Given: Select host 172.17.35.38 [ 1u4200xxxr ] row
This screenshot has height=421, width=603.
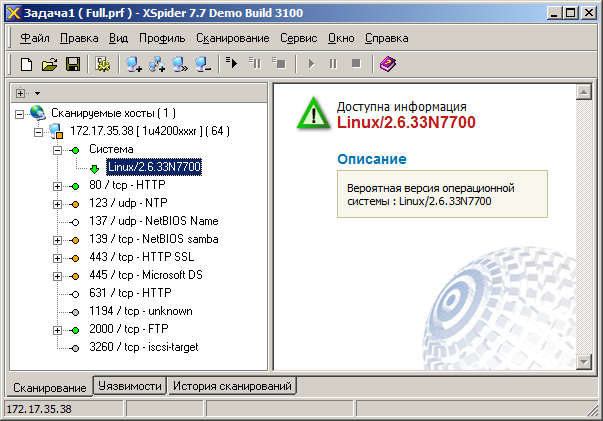Looking at the screenshot, I should [x=150, y=131].
